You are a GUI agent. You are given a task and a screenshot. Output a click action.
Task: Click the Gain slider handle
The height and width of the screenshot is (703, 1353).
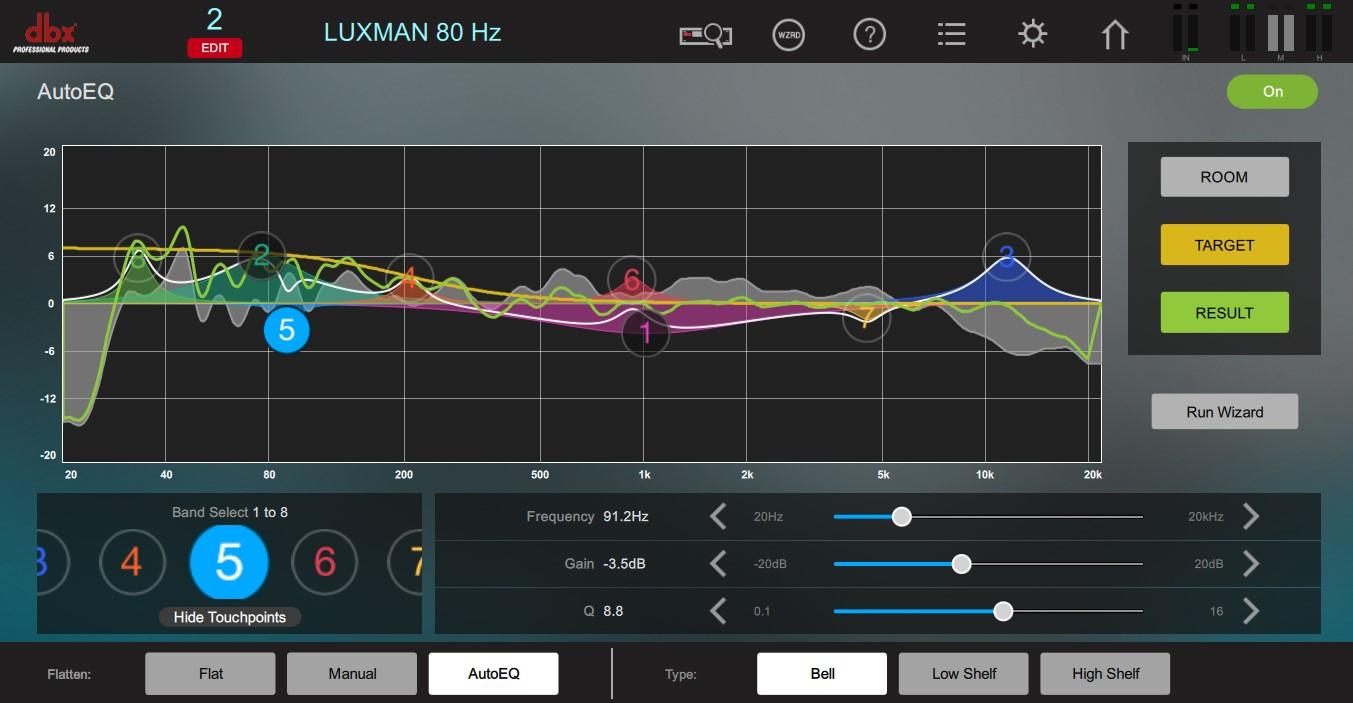tap(961, 564)
